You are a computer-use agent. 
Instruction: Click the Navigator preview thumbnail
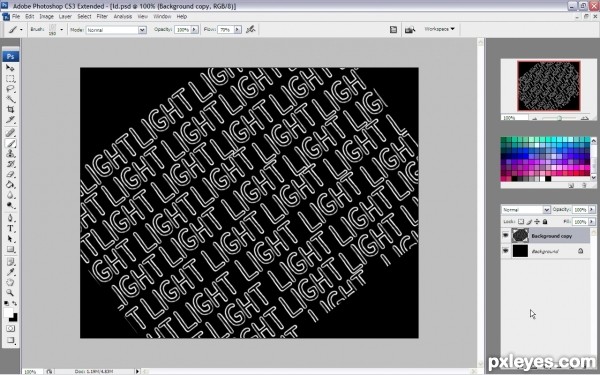549,86
